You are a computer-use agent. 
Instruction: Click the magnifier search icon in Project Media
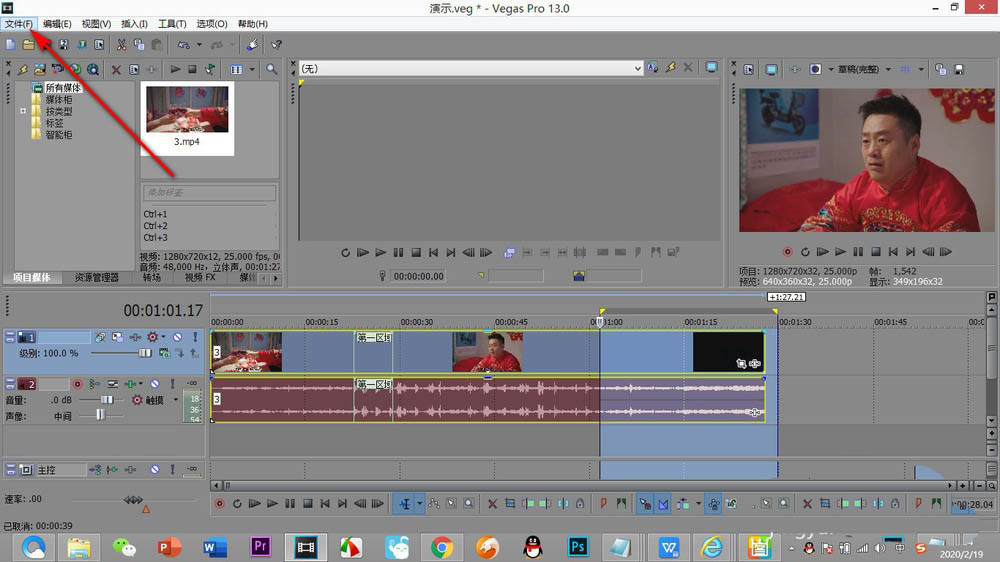272,69
